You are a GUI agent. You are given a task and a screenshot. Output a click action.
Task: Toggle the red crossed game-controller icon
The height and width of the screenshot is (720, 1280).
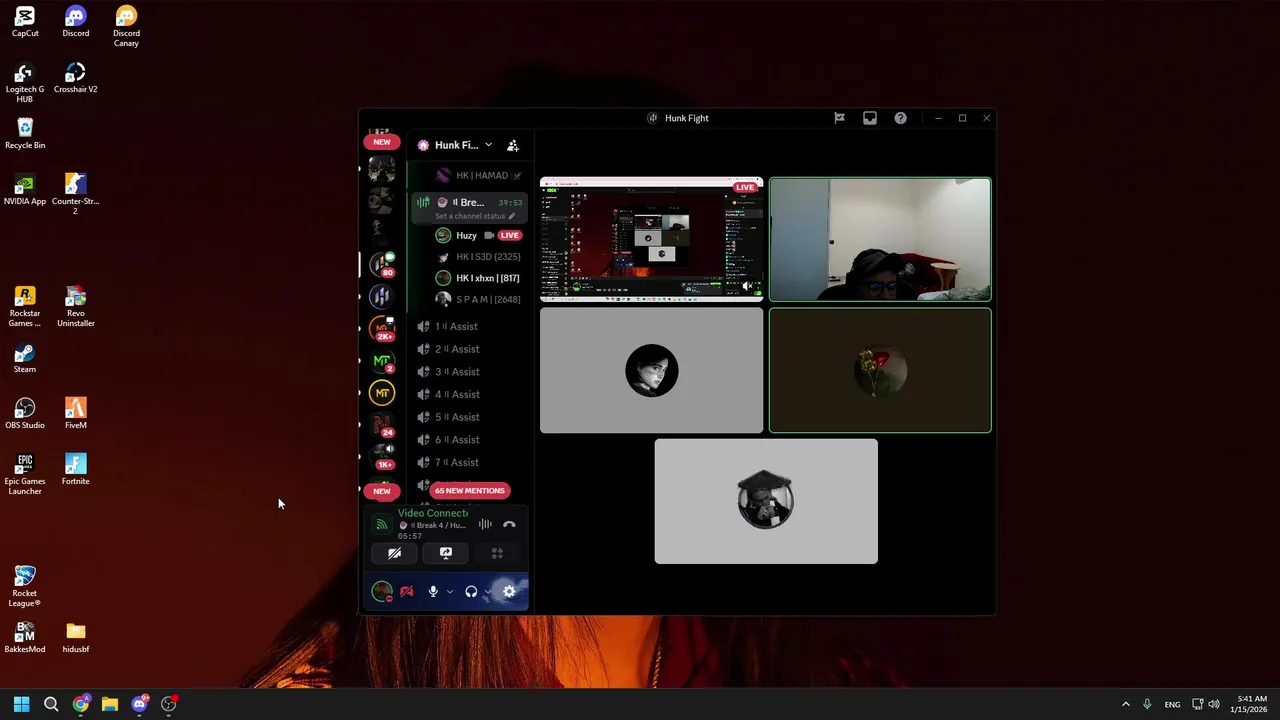tap(407, 592)
